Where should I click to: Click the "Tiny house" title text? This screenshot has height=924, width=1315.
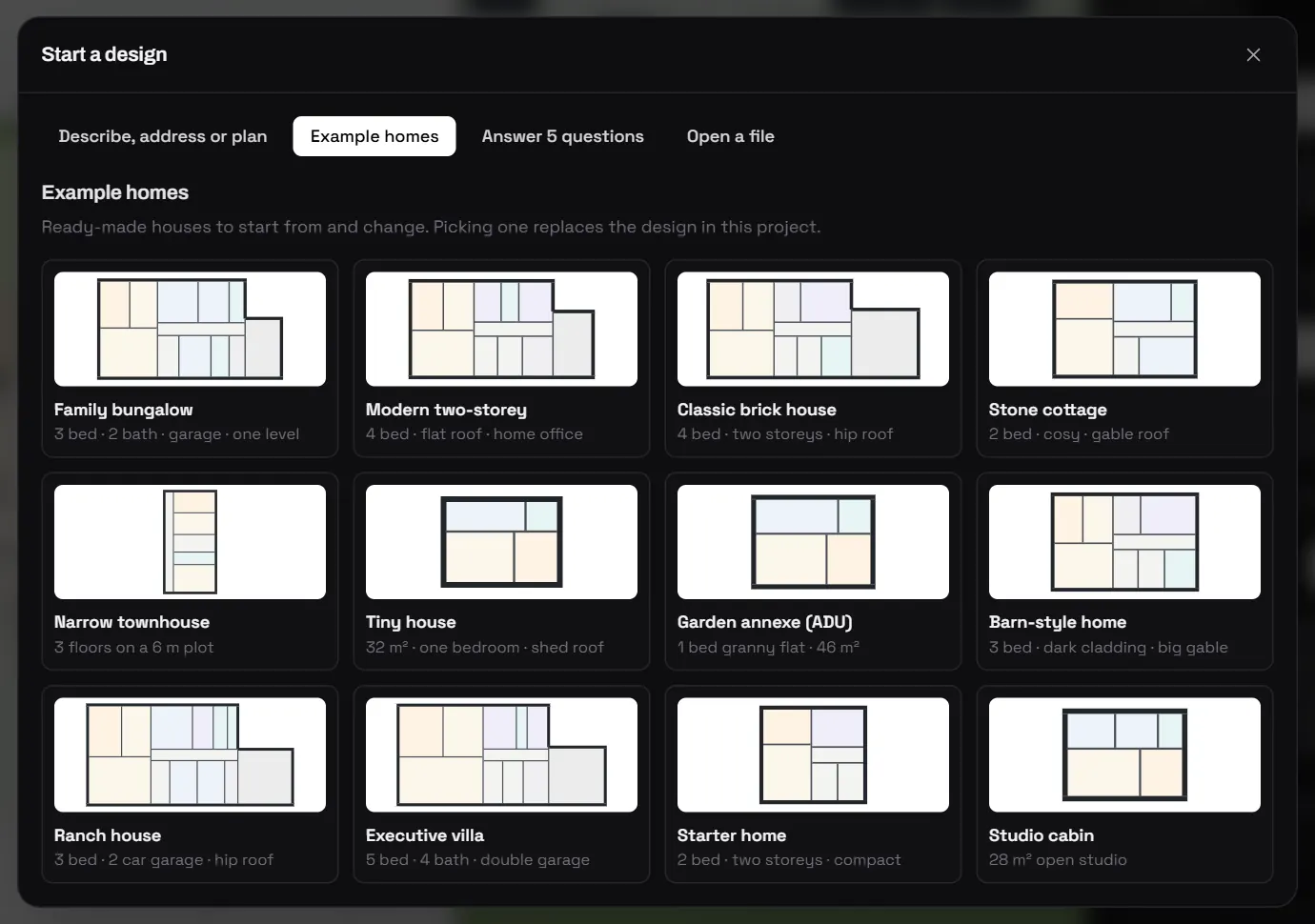(411, 622)
